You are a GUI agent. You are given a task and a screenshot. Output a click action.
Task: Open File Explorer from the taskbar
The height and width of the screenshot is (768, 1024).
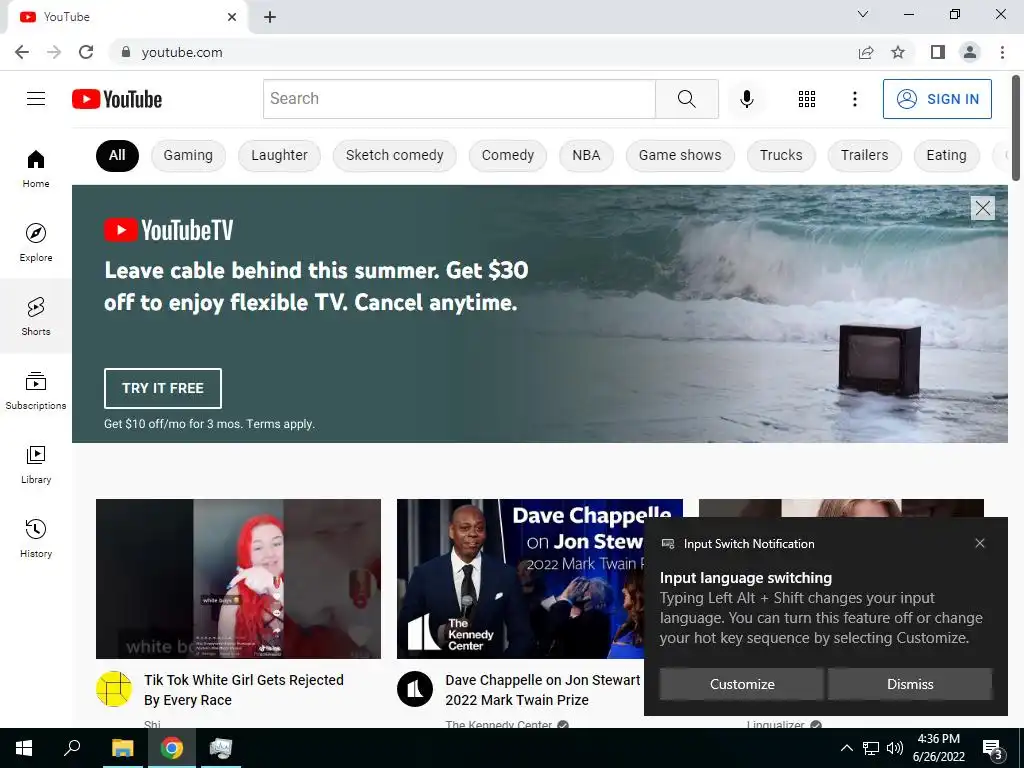[x=122, y=748]
